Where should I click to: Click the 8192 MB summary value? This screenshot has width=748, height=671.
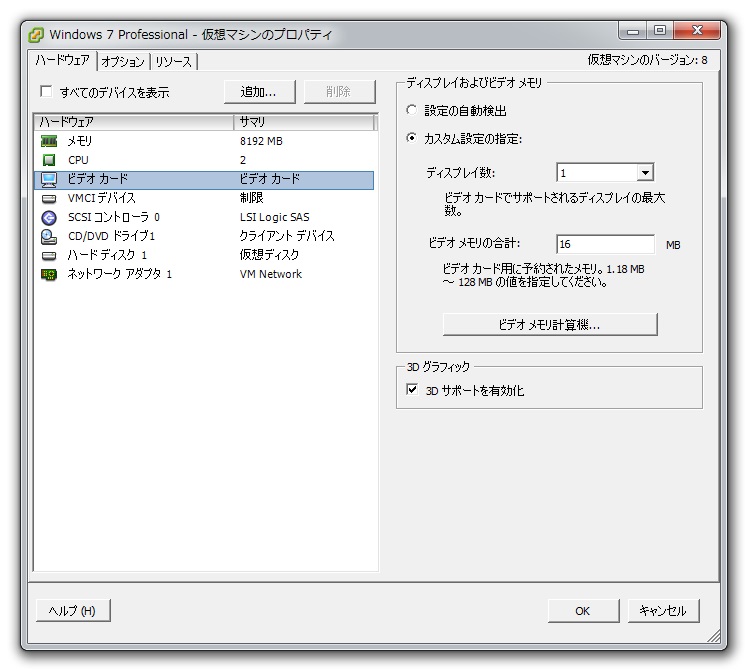click(261, 141)
